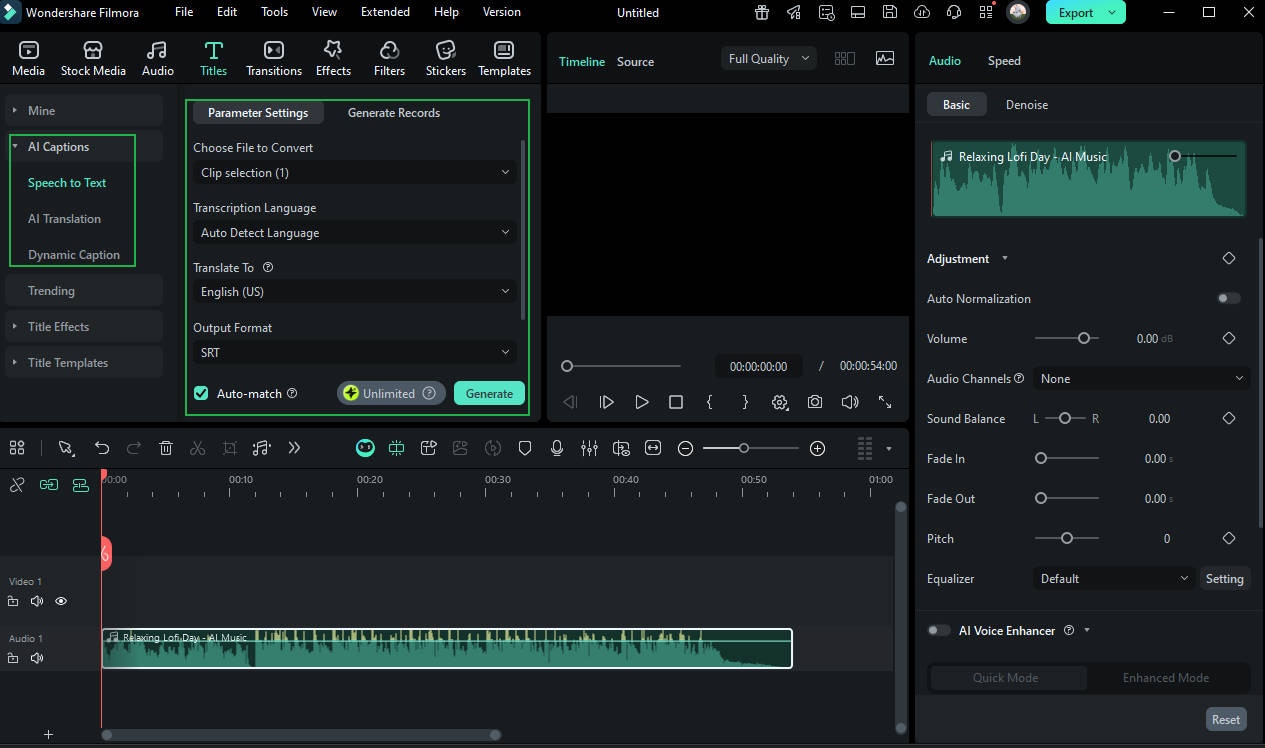Select the Stickers panel

click(445, 56)
